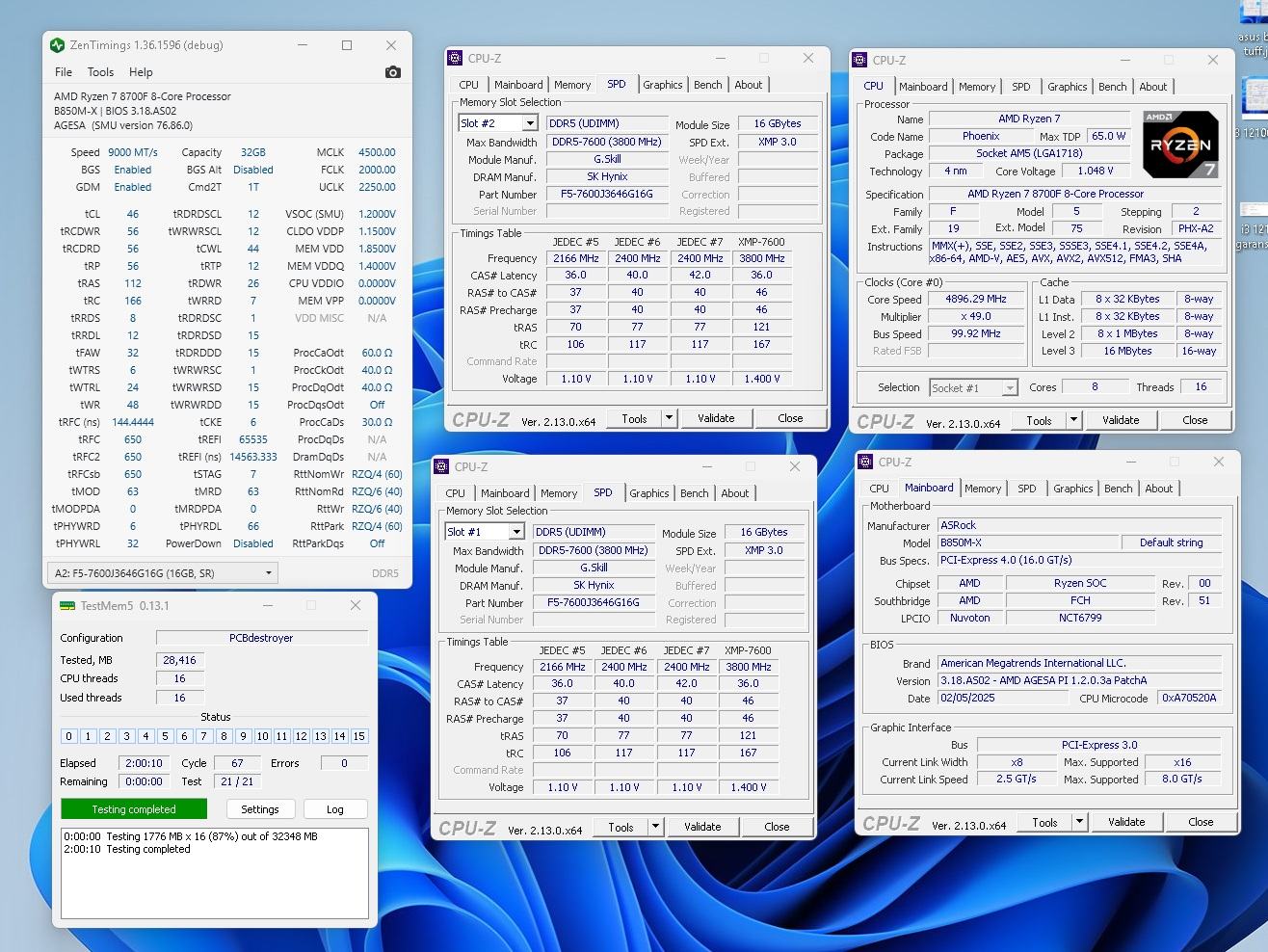
Task: Click the VSOC (SMU) 1.2000V value
Action: [377, 214]
